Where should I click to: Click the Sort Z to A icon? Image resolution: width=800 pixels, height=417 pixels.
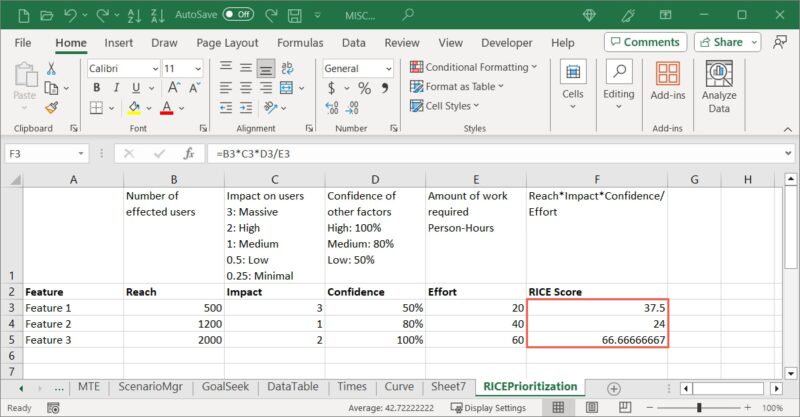tap(158, 15)
